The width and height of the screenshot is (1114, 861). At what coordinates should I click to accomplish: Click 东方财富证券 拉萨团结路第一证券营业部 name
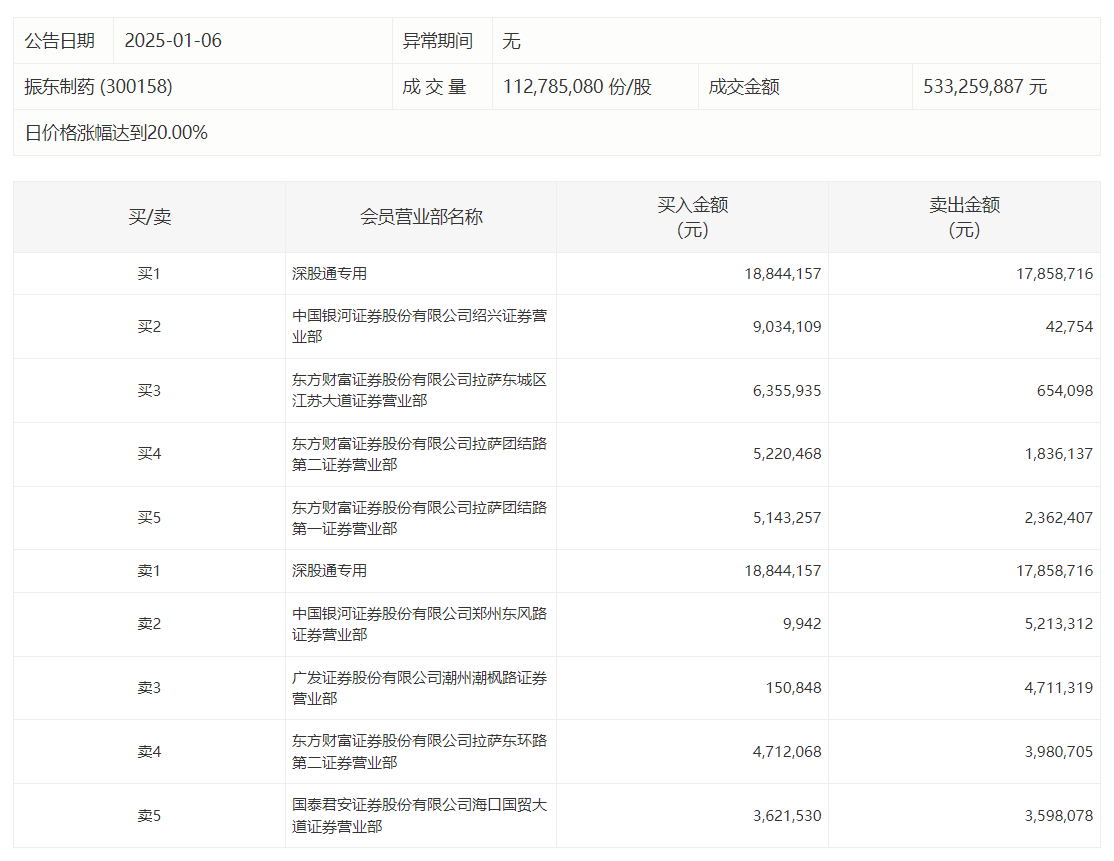click(419, 518)
